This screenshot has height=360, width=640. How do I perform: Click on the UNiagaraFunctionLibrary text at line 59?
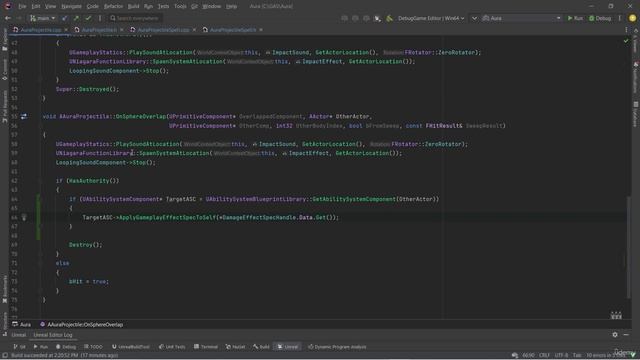[95, 153]
